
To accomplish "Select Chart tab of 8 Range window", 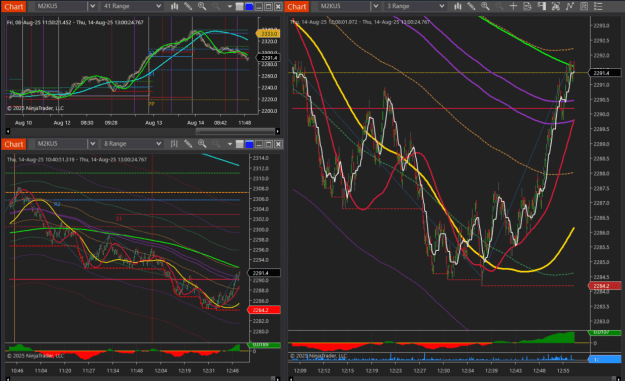I will click(x=14, y=144).
